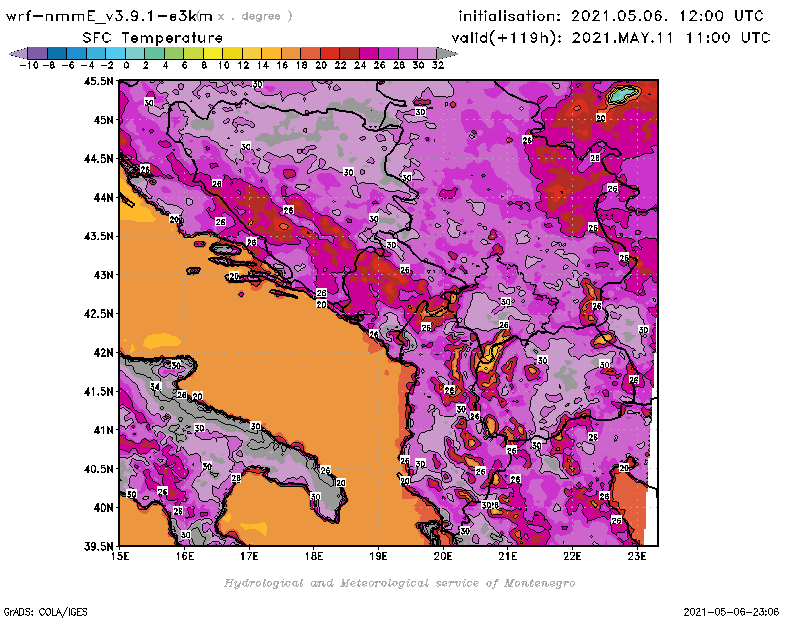
Task: Pick the legend swatch between 4 and 6
Action: (x=173, y=53)
